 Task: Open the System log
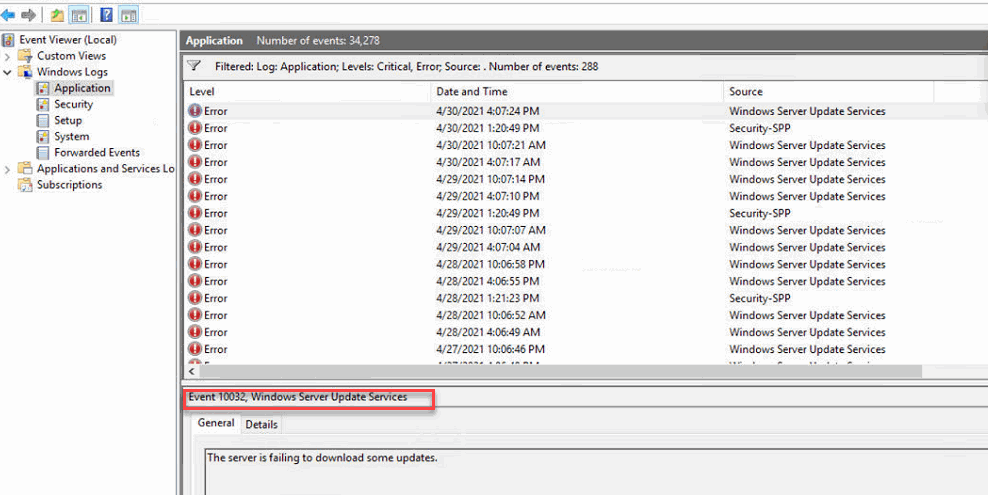pyautogui.click(x=71, y=137)
